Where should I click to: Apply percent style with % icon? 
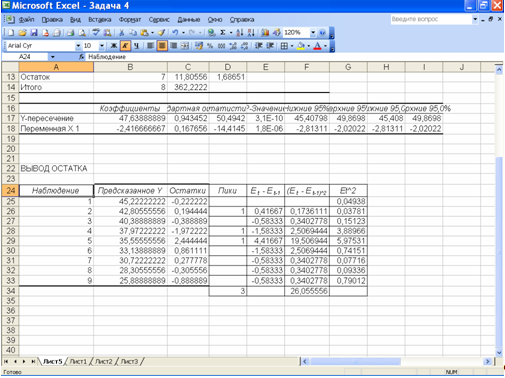click(210, 46)
